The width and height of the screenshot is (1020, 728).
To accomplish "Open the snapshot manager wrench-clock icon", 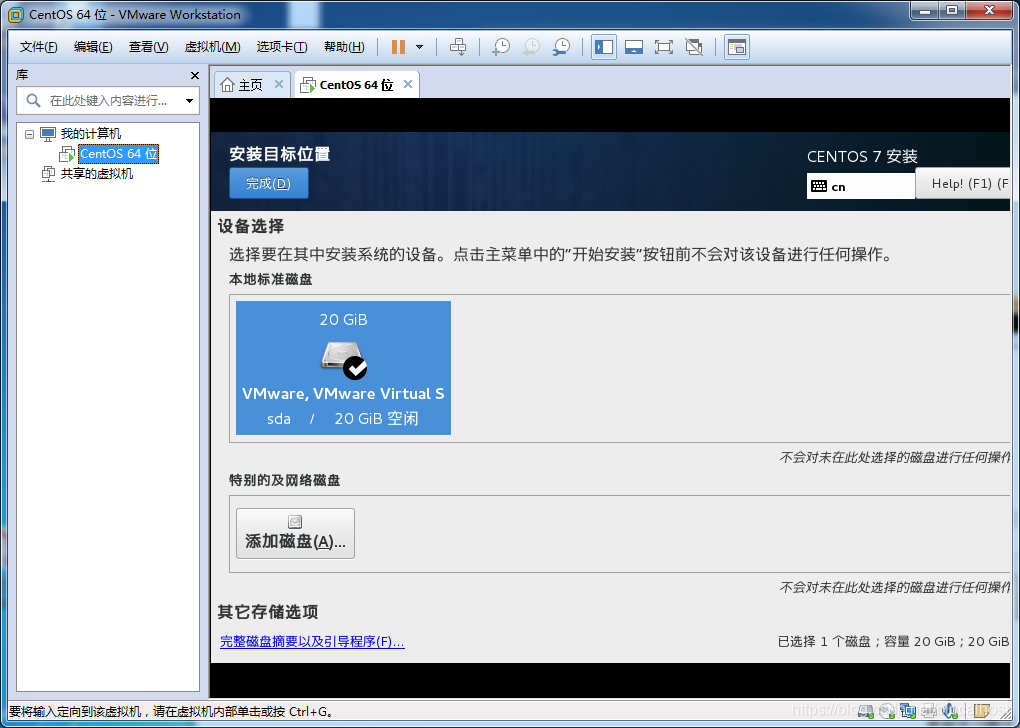I will tap(561, 47).
